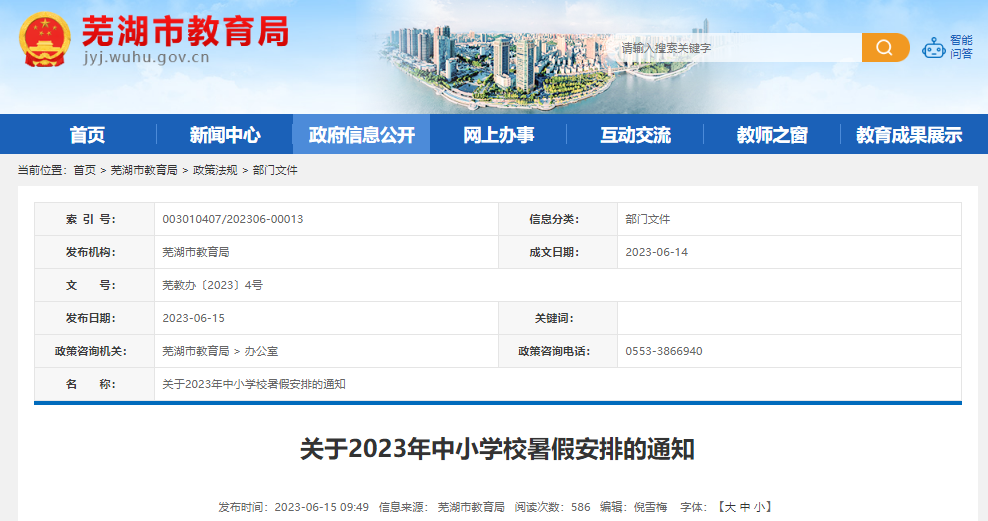
Task: Click the orange search magnifier button
Action: point(885,47)
